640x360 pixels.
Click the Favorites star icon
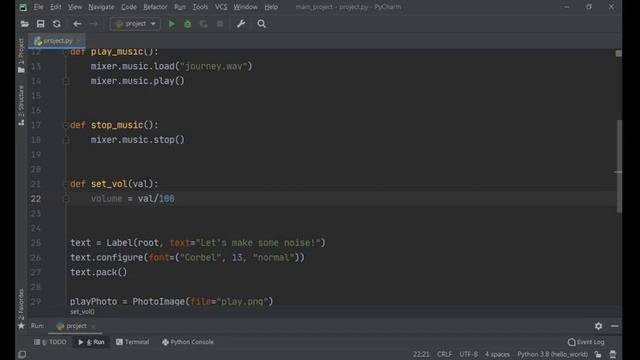(x=21, y=326)
